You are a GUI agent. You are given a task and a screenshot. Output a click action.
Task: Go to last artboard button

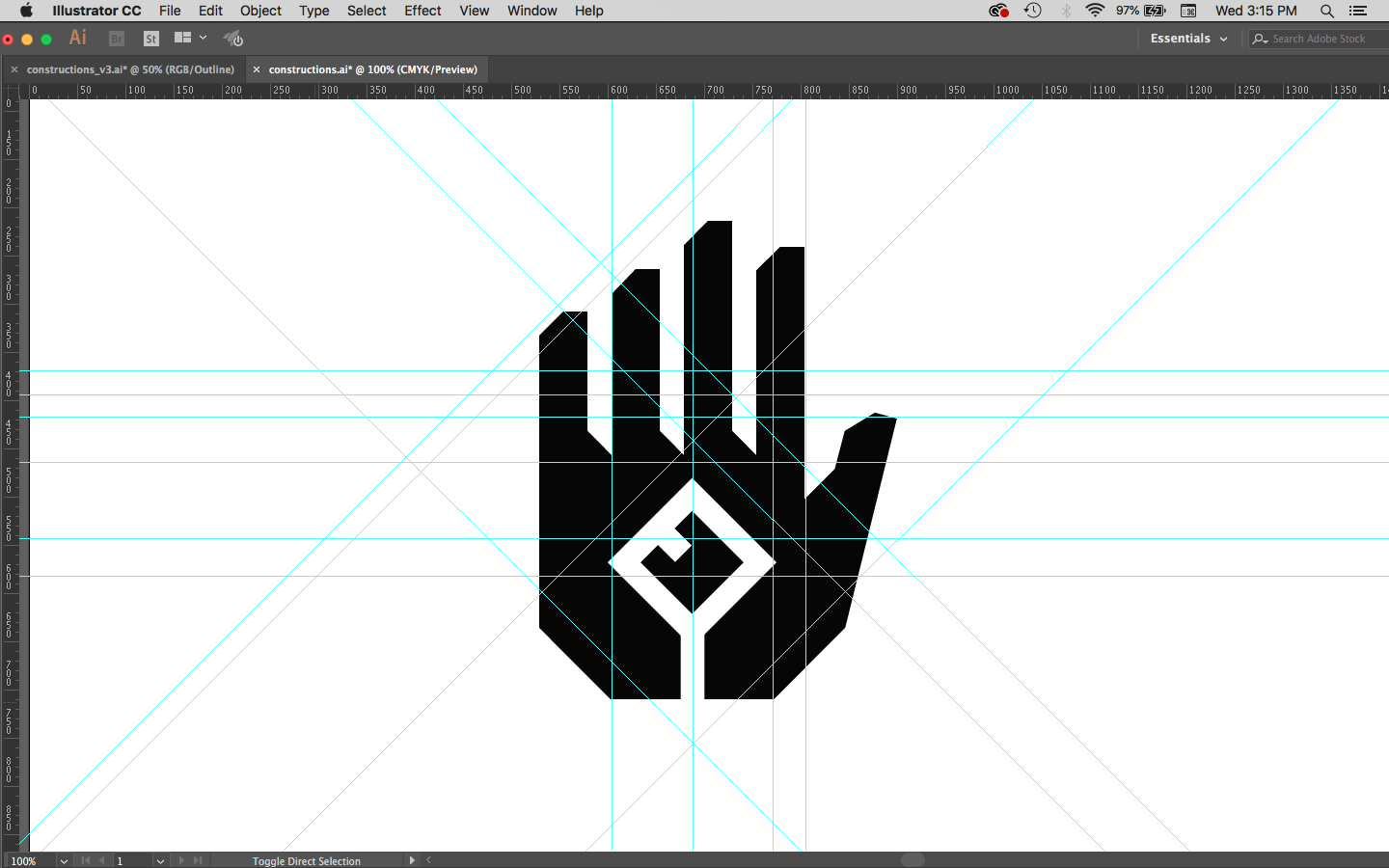coord(198,860)
